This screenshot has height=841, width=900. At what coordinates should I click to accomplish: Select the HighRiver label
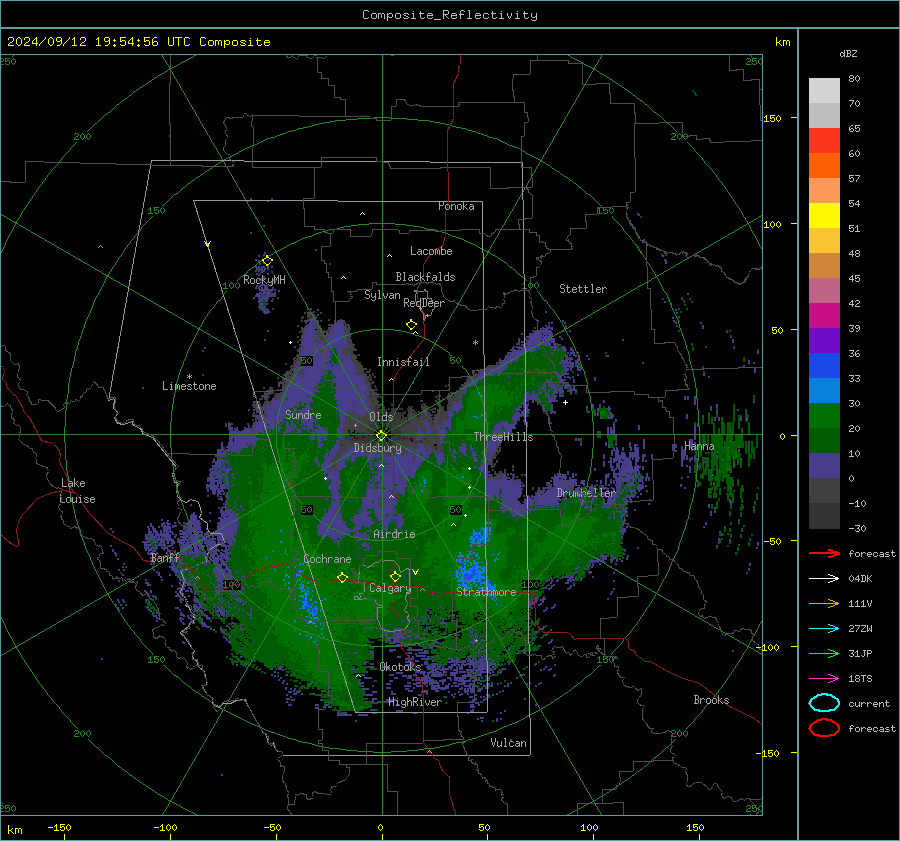tap(415, 702)
